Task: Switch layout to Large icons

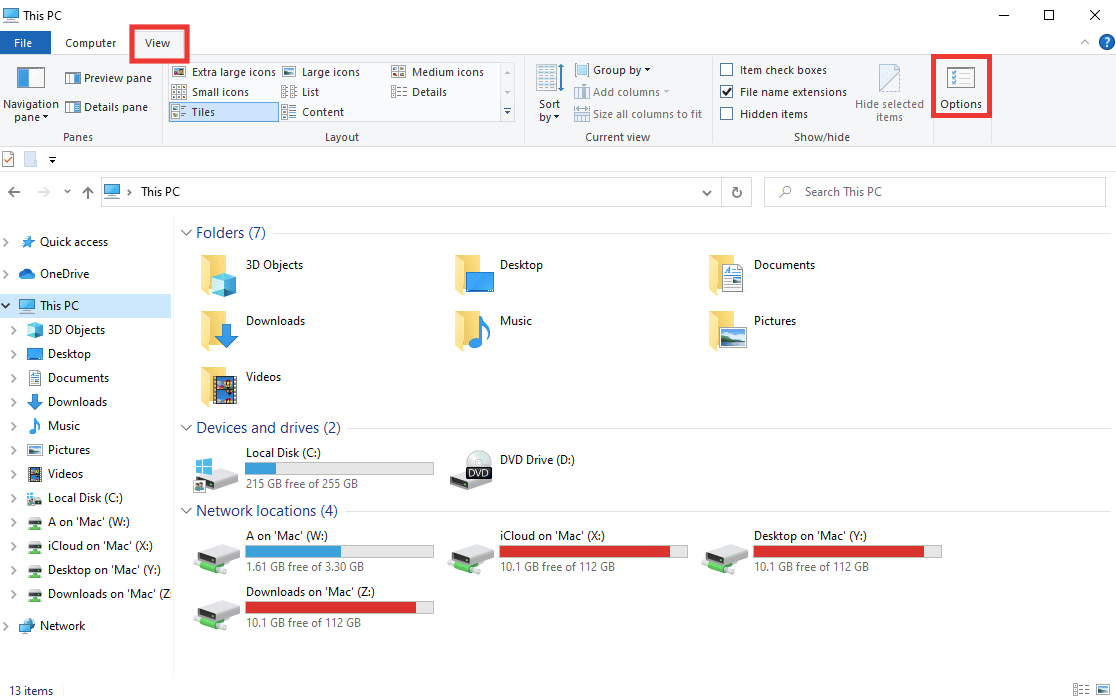Action: tap(322, 72)
